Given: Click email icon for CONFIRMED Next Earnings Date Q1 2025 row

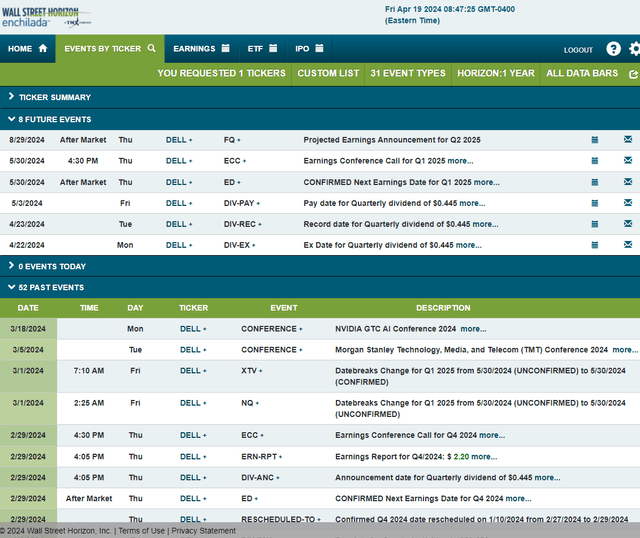Looking at the screenshot, I should tap(628, 182).
